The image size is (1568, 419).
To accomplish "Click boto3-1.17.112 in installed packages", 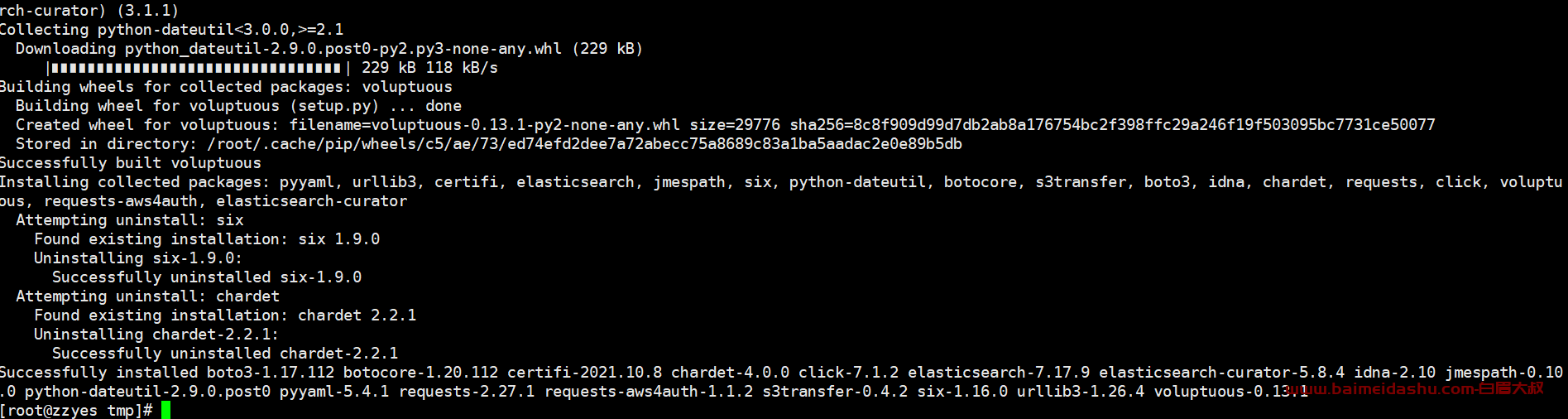I will point(271,373).
